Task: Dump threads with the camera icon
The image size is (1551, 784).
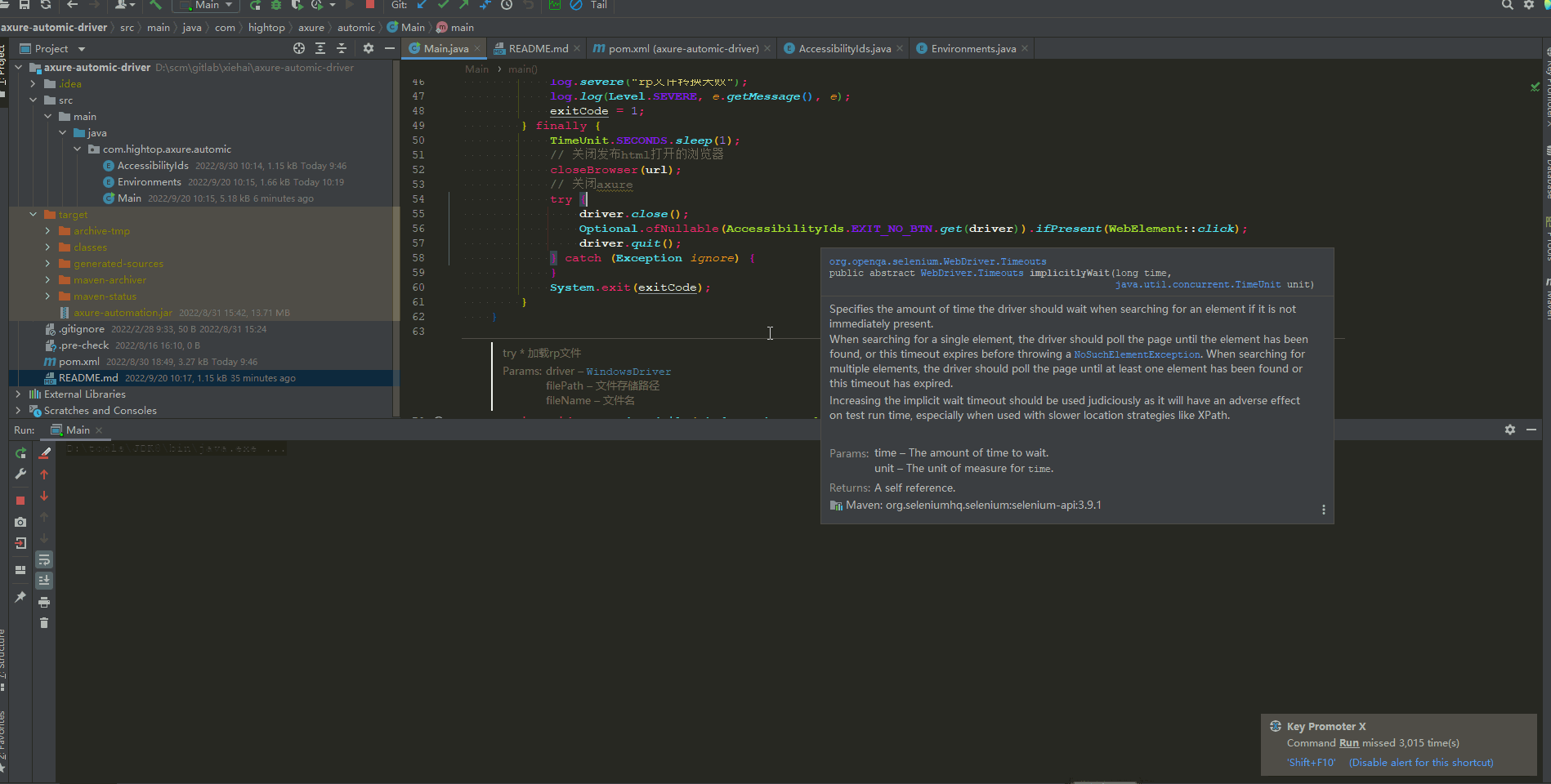Action: pyautogui.click(x=20, y=522)
